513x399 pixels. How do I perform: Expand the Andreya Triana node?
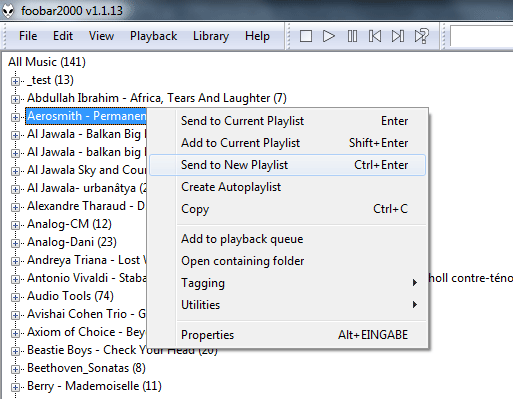[x=15, y=261]
